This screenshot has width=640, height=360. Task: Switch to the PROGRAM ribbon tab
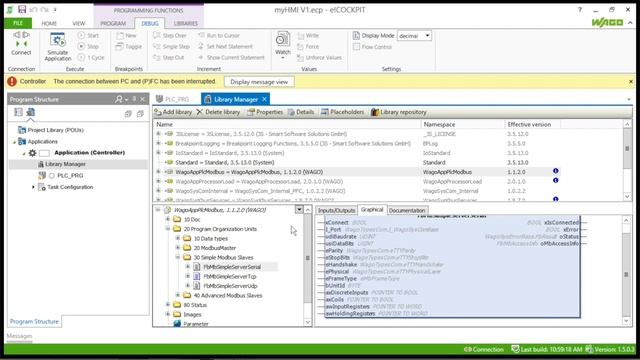tap(113, 23)
